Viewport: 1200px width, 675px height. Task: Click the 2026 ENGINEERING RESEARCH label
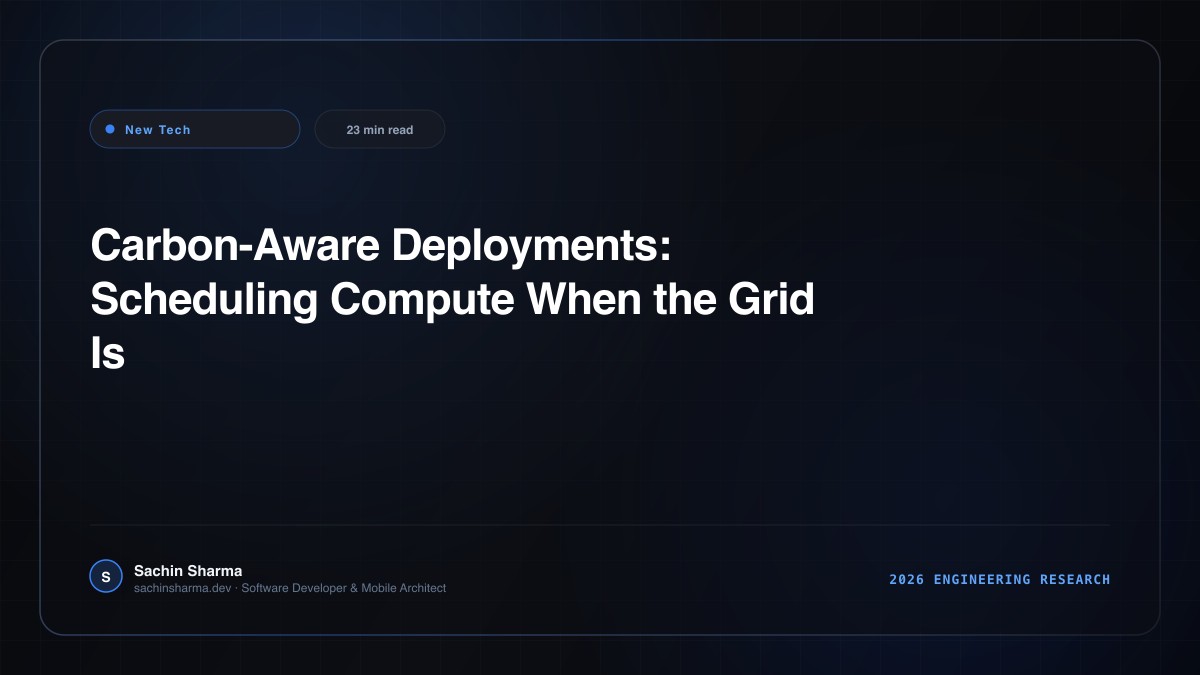point(1000,579)
